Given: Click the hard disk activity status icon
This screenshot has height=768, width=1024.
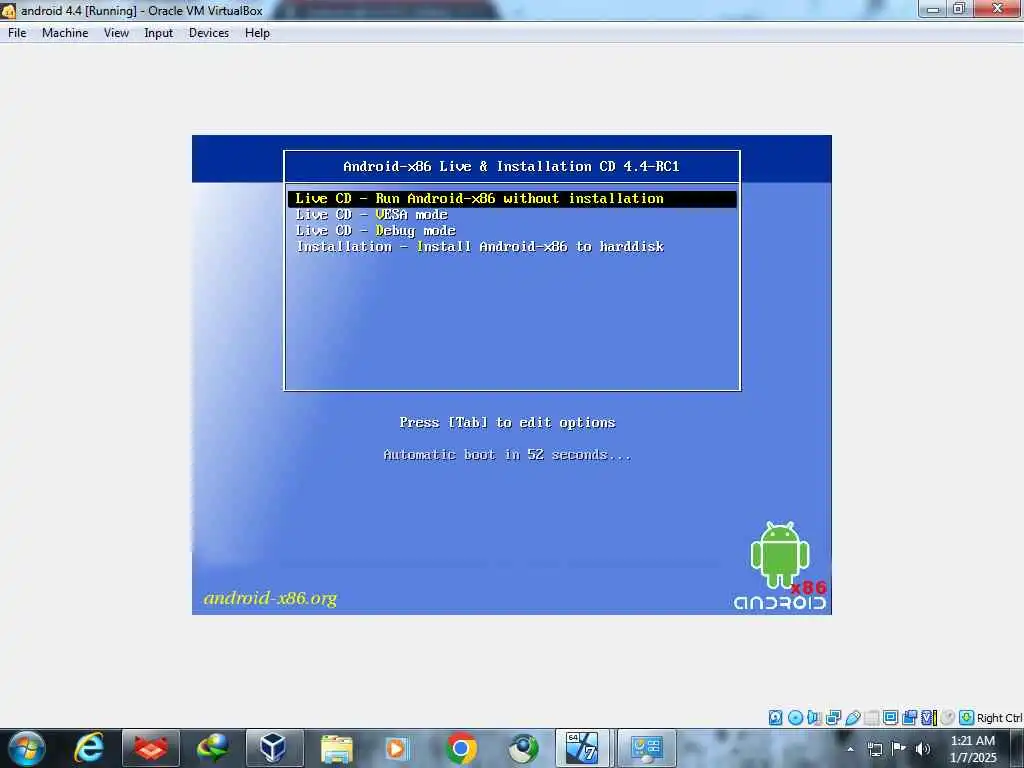Looking at the screenshot, I should [775, 718].
